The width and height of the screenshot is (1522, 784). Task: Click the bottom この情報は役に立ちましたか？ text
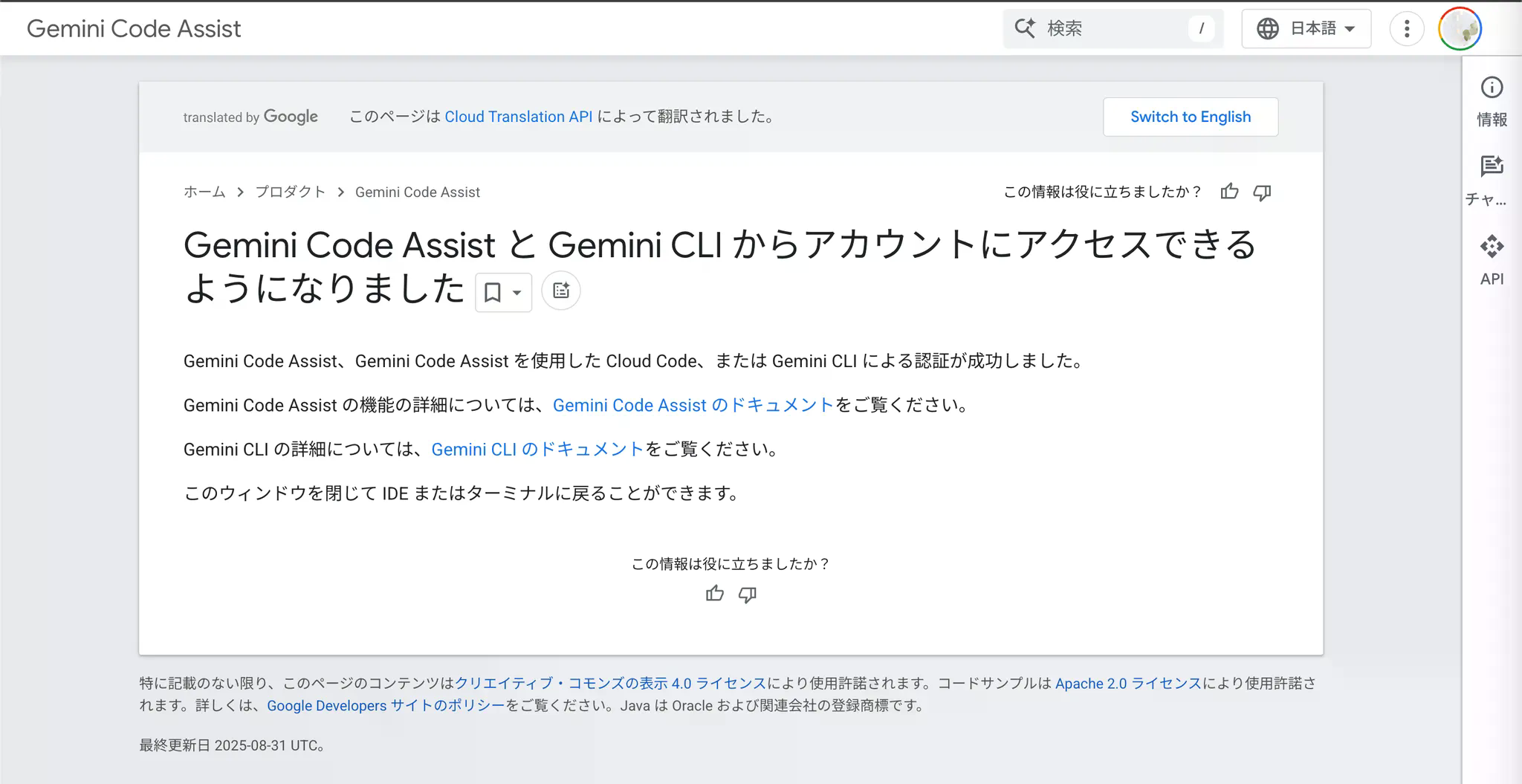pos(731,564)
